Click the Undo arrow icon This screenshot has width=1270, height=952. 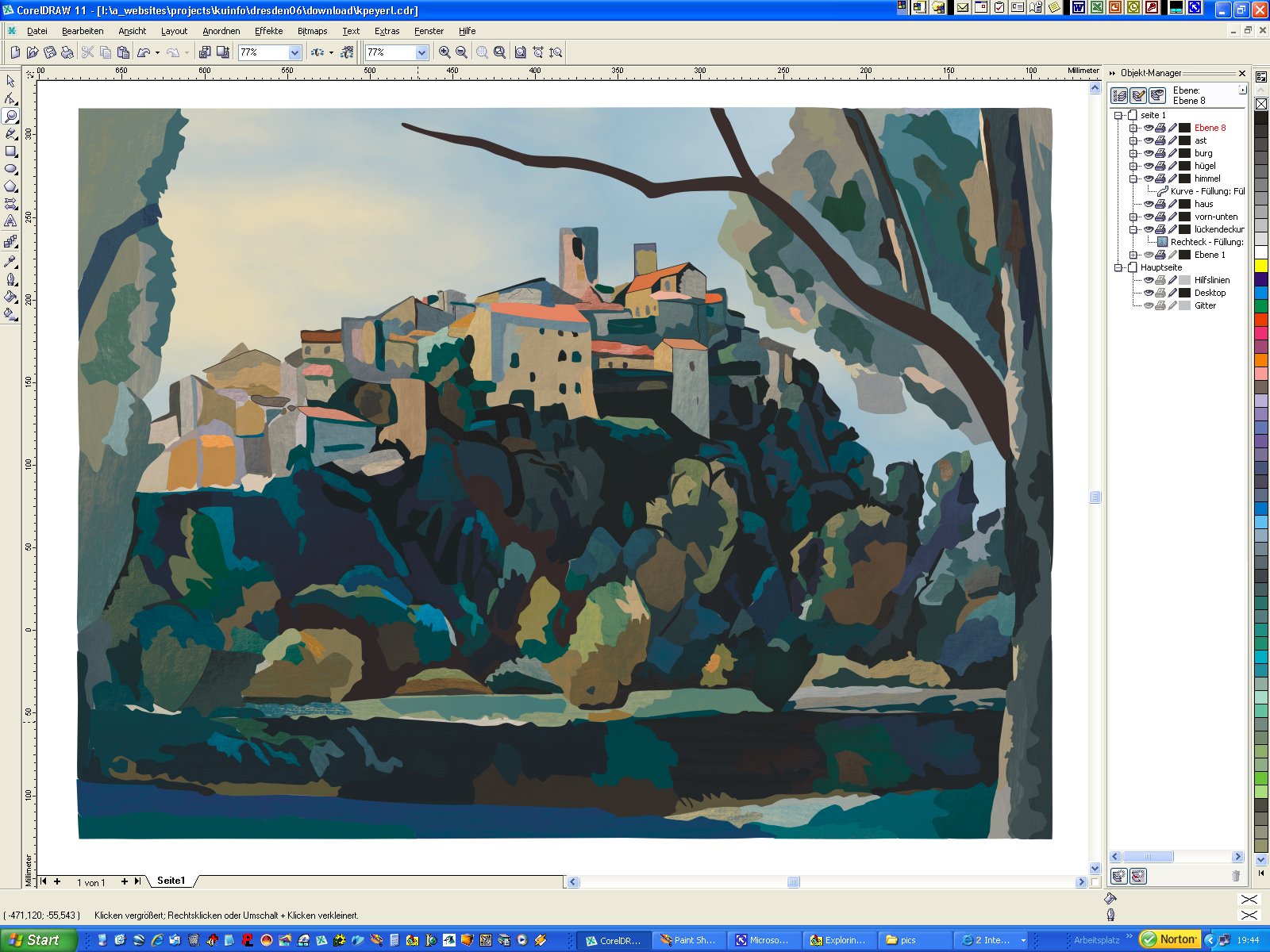point(144,52)
